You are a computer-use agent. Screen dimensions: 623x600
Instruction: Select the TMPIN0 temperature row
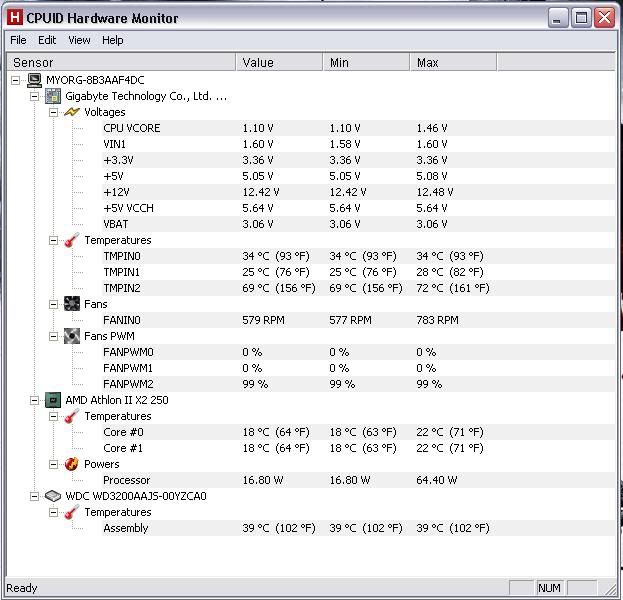(358, 256)
